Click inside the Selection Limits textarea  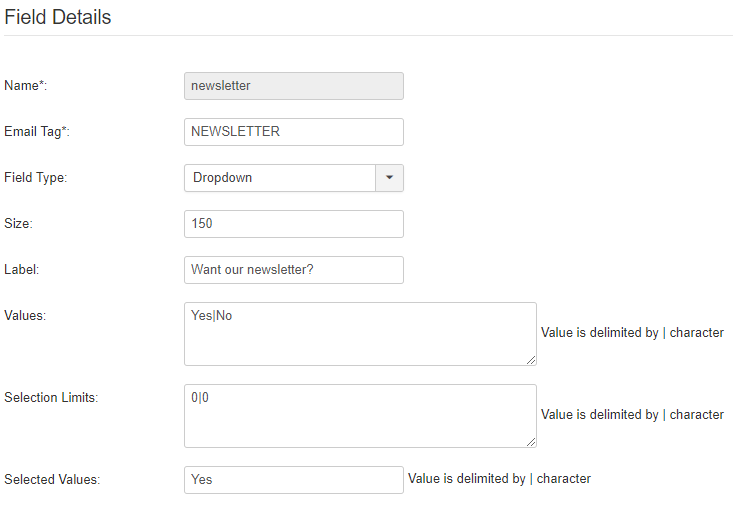tap(359, 416)
